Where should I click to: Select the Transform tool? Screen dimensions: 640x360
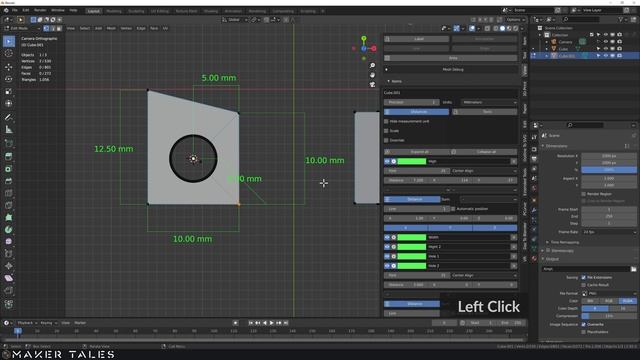tap(9, 104)
